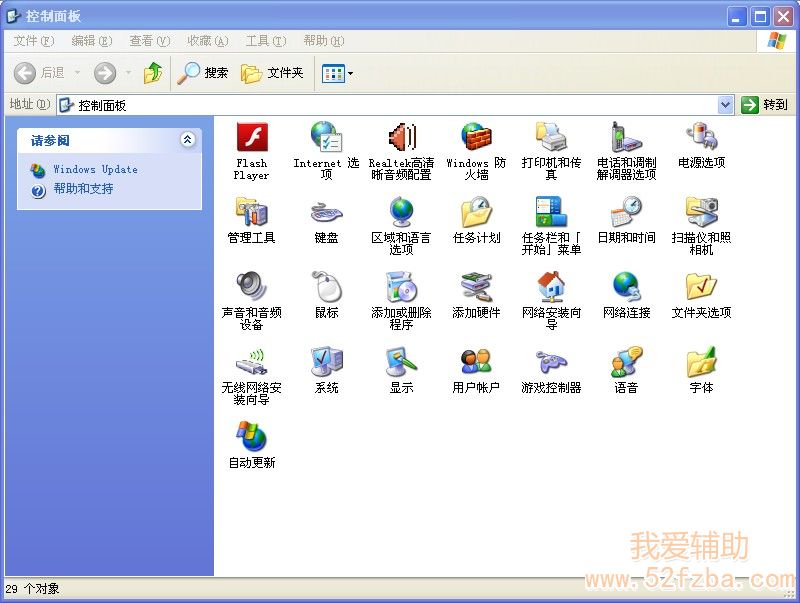The height and width of the screenshot is (603, 800).
Task: Open the 工具(T) menu
Action: 266,41
